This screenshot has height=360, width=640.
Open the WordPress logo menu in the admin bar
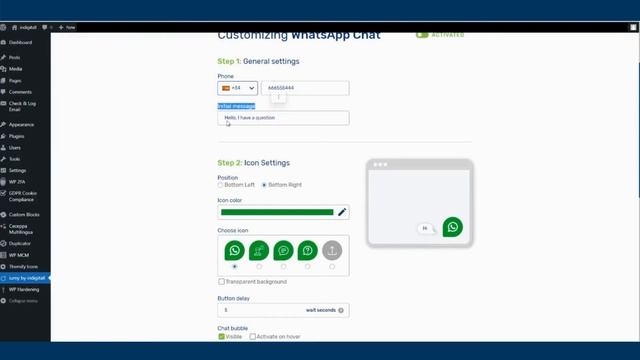coord(3,27)
